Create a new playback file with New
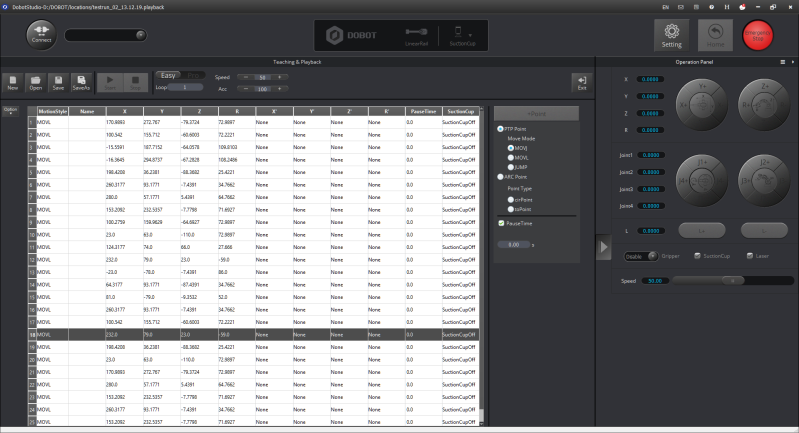 pyautogui.click(x=13, y=82)
